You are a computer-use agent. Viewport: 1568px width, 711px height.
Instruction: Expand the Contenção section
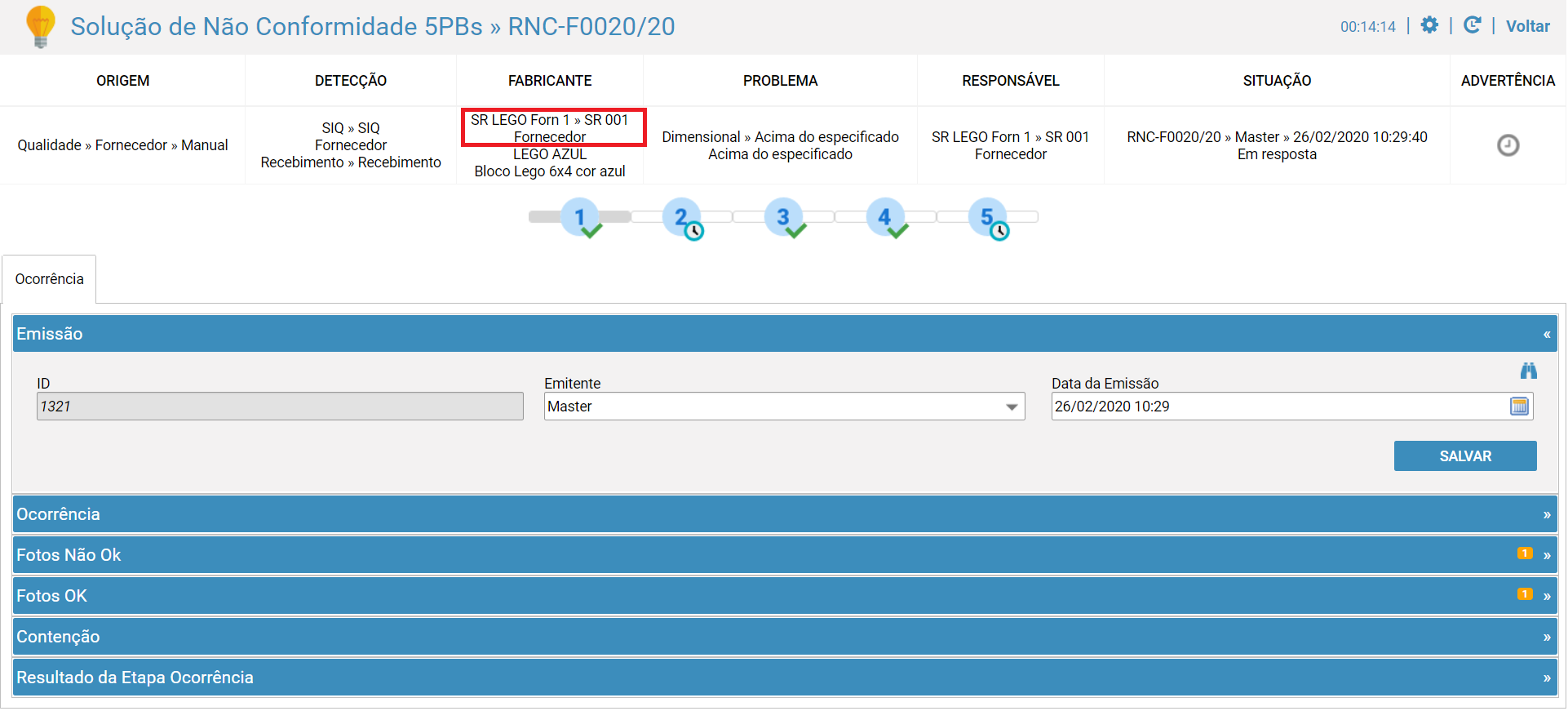[x=785, y=637]
